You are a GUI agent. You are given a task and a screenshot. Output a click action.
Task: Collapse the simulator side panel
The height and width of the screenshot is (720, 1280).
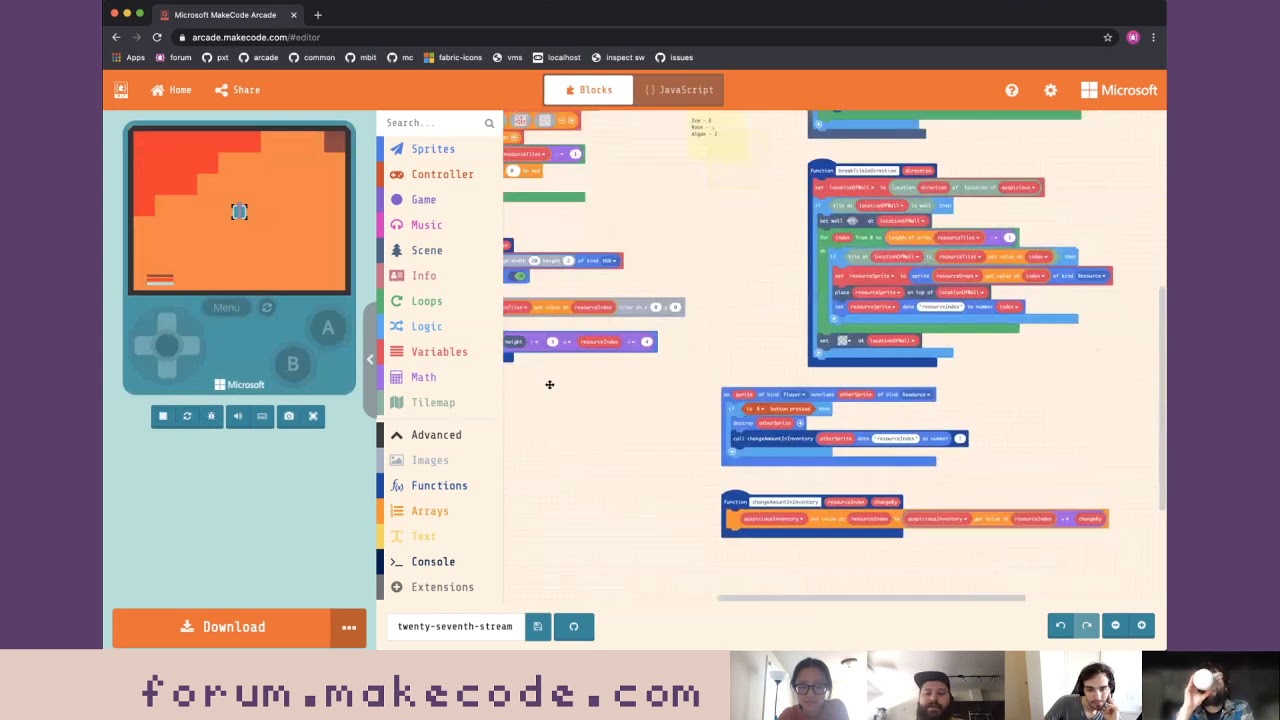click(370, 360)
